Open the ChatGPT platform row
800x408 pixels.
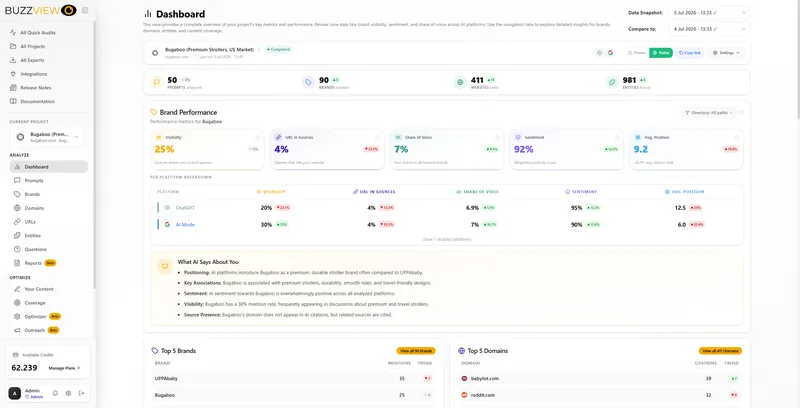[x=447, y=208]
